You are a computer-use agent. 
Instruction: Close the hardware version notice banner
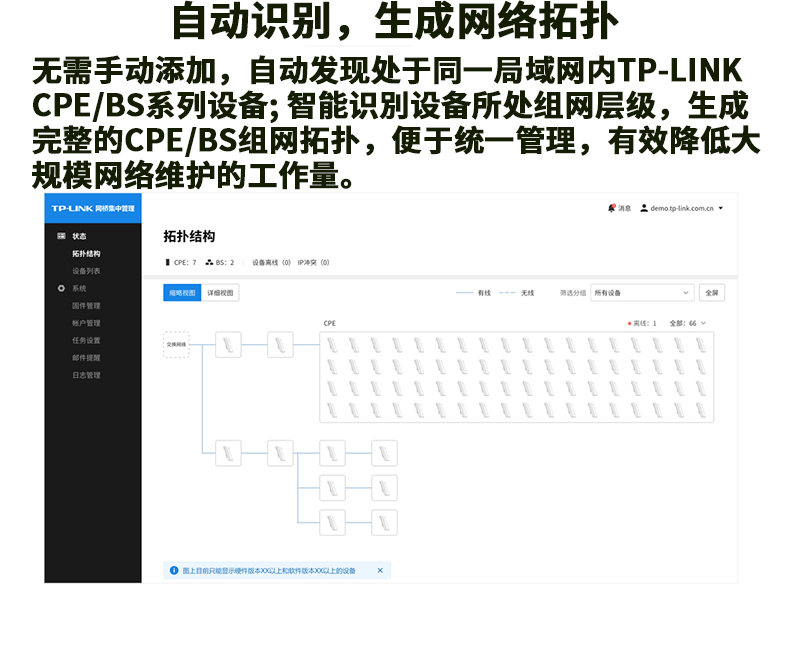[380, 570]
